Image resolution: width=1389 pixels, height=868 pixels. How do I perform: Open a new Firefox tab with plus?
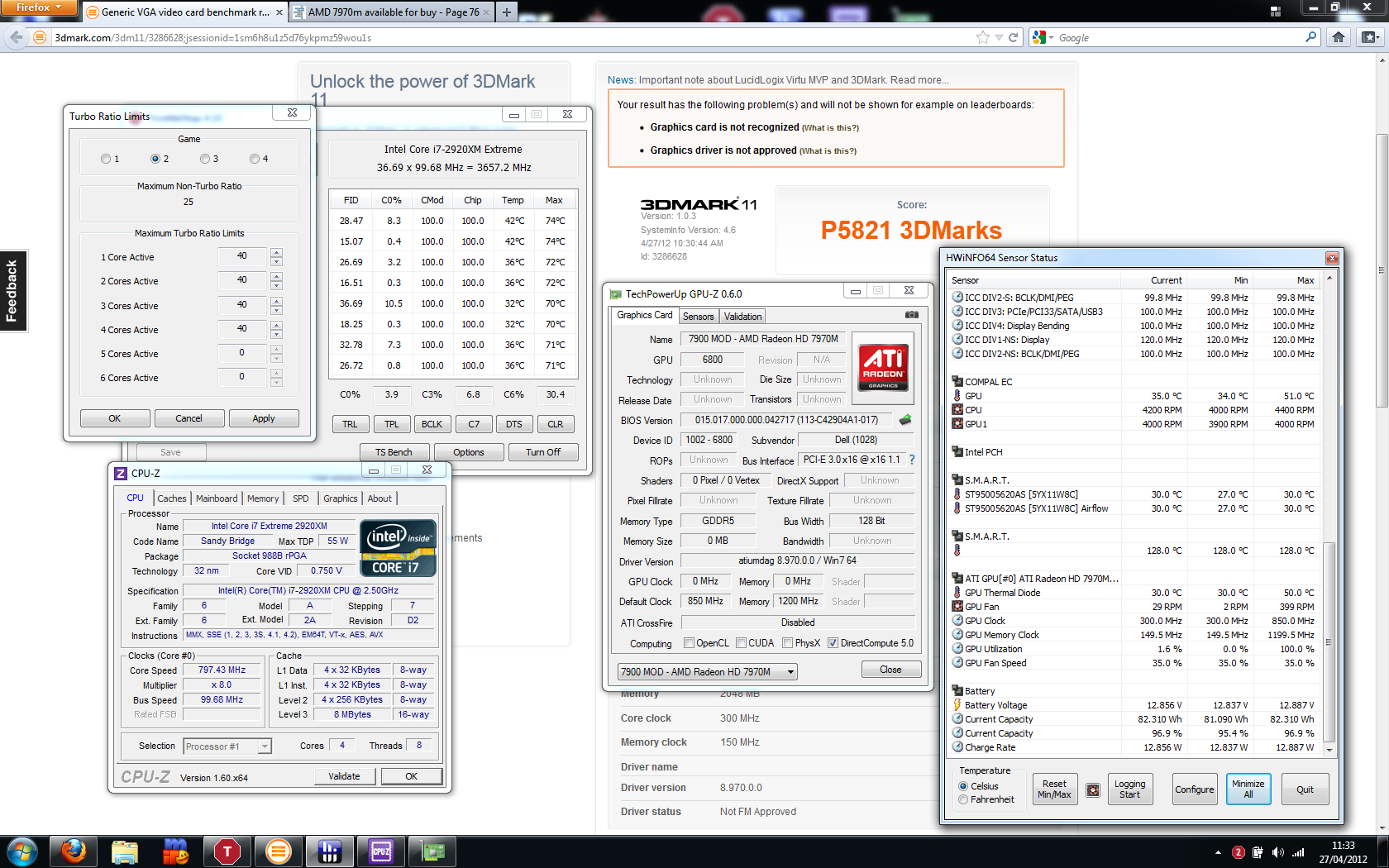[507, 12]
